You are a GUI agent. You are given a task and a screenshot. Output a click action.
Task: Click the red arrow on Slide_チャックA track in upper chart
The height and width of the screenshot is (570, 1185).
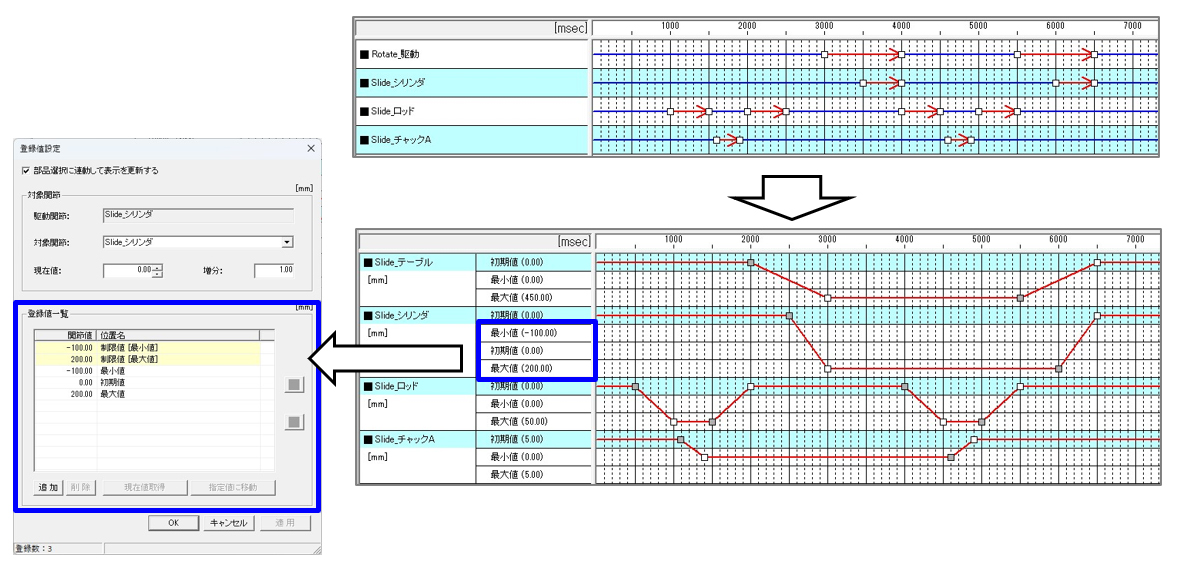tap(730, 140)
